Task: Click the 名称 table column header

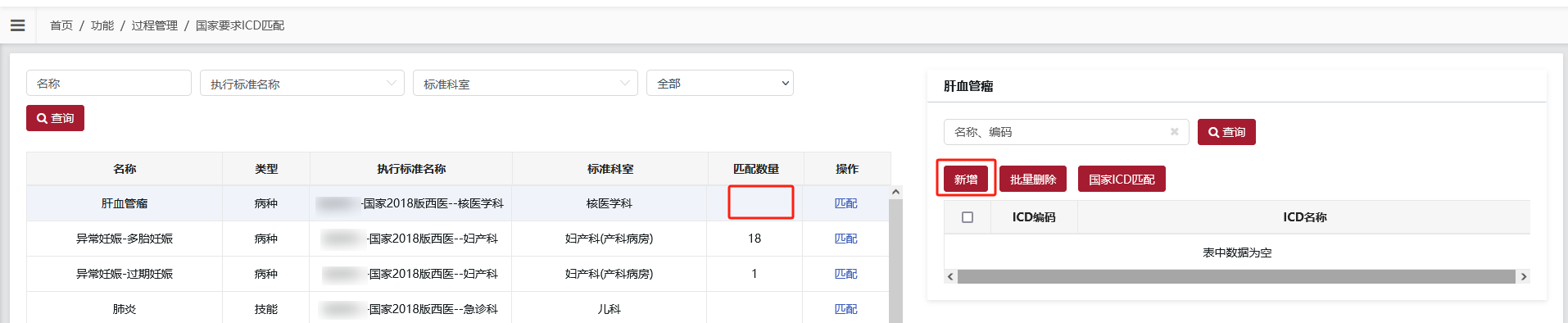Action: tap(125, 169)
